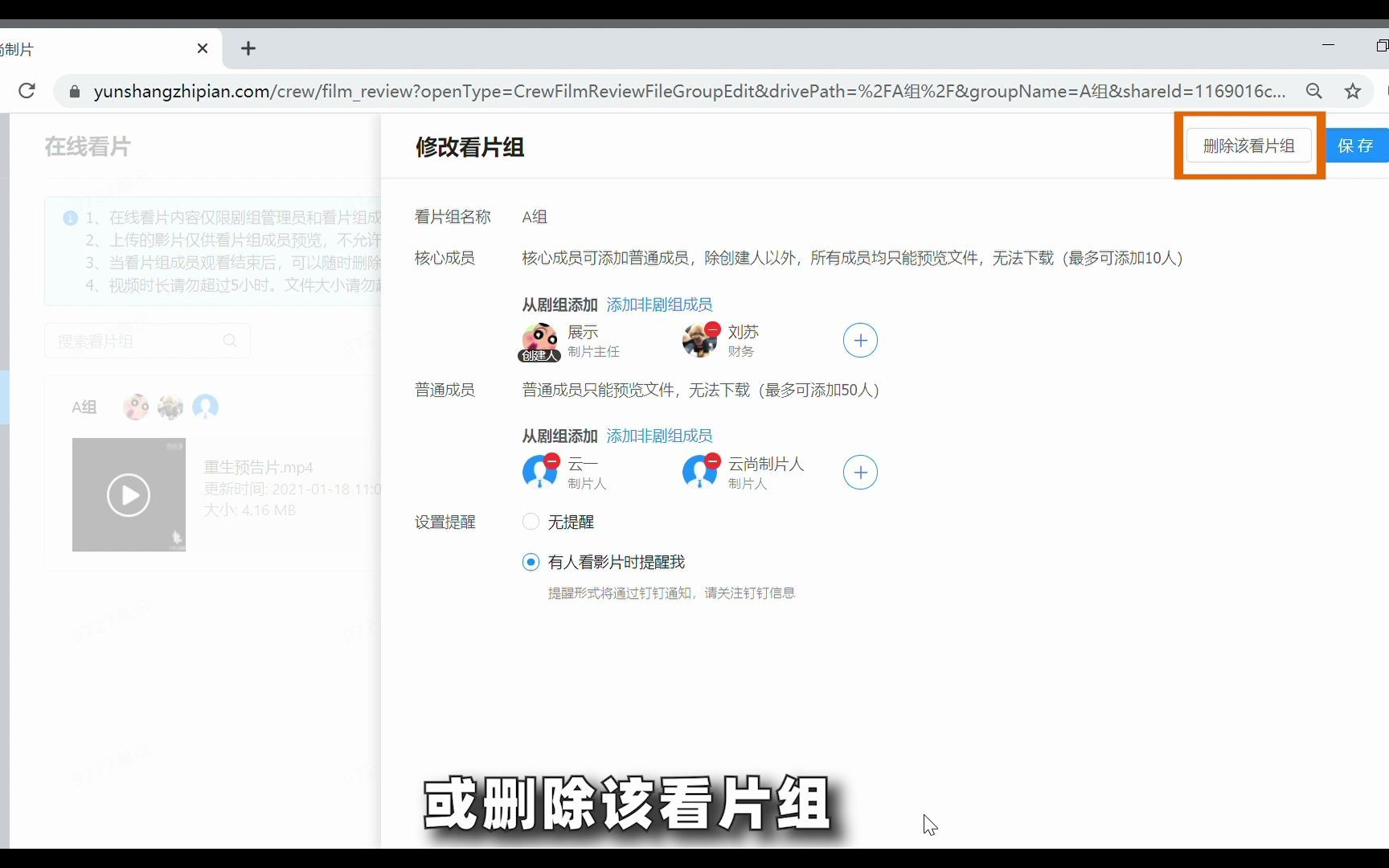Click the lock icon beside the URL
Image resolution: width=1389 pixels, height=868 pixels.
tap(75, 92)
